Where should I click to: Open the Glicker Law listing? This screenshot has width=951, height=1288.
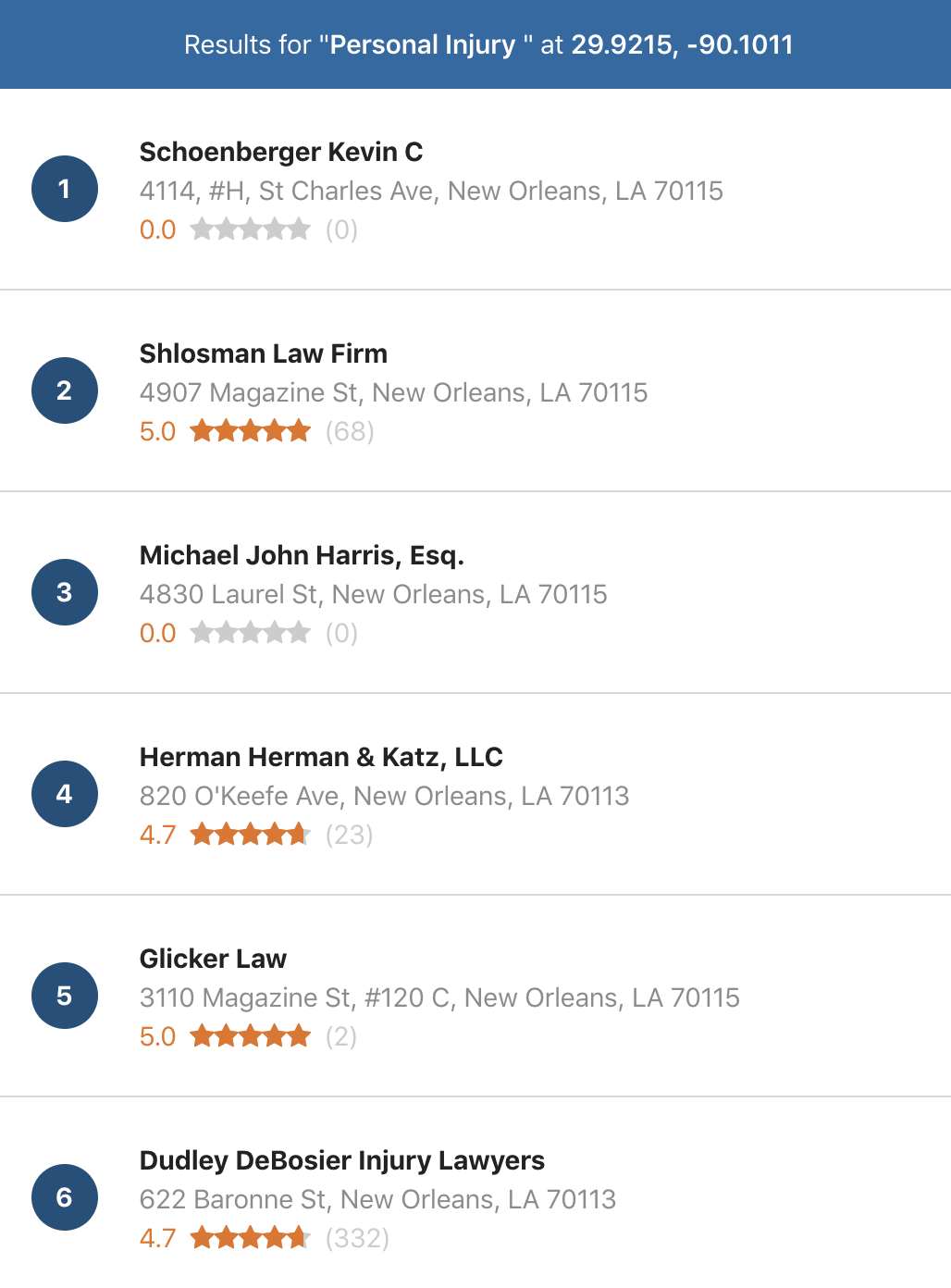475,996
